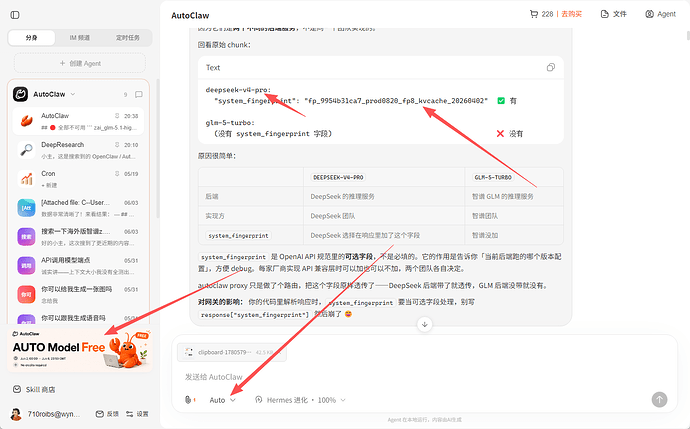The width and height of the screenshot is (690, 429).
Task: Click the GLM-5-TURBO table header
Action: click(493, 177)
